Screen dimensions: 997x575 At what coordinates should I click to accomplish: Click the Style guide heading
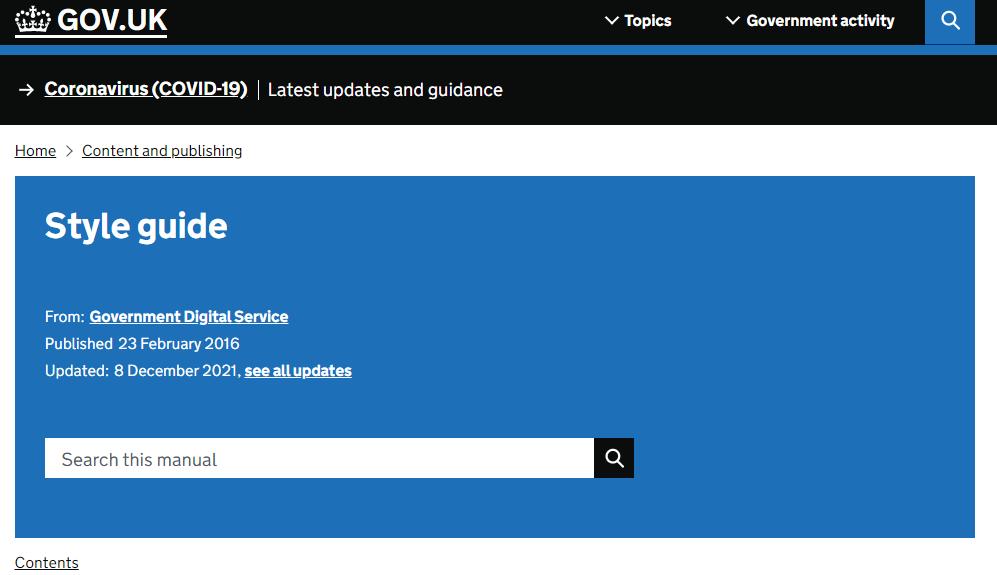tap(136, 226)
